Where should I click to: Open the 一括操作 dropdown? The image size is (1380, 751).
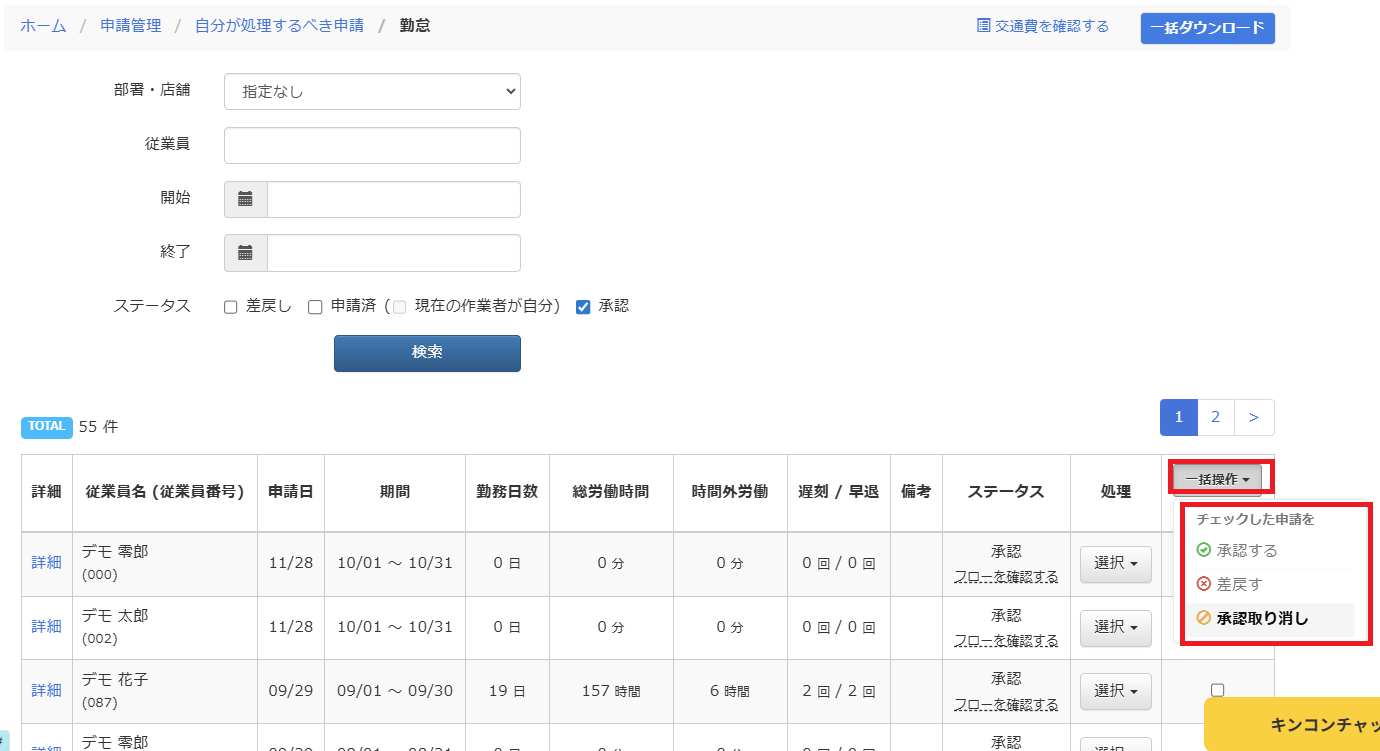click(x=1217, y=479)
